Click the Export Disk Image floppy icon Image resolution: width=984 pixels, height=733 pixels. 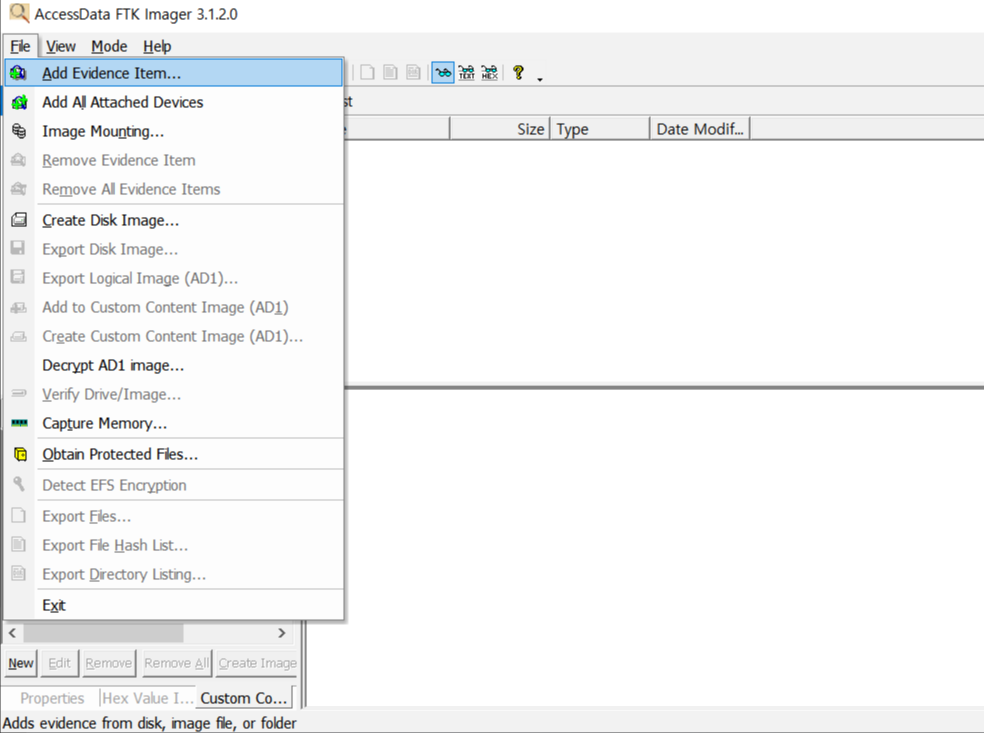click(x=18, y=248)
